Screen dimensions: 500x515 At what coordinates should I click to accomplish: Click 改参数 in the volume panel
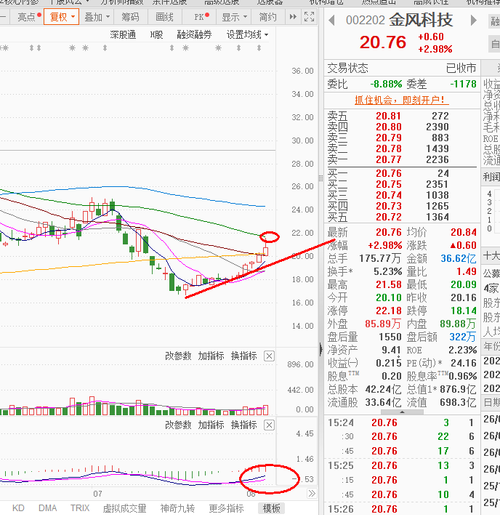[178, 356]
